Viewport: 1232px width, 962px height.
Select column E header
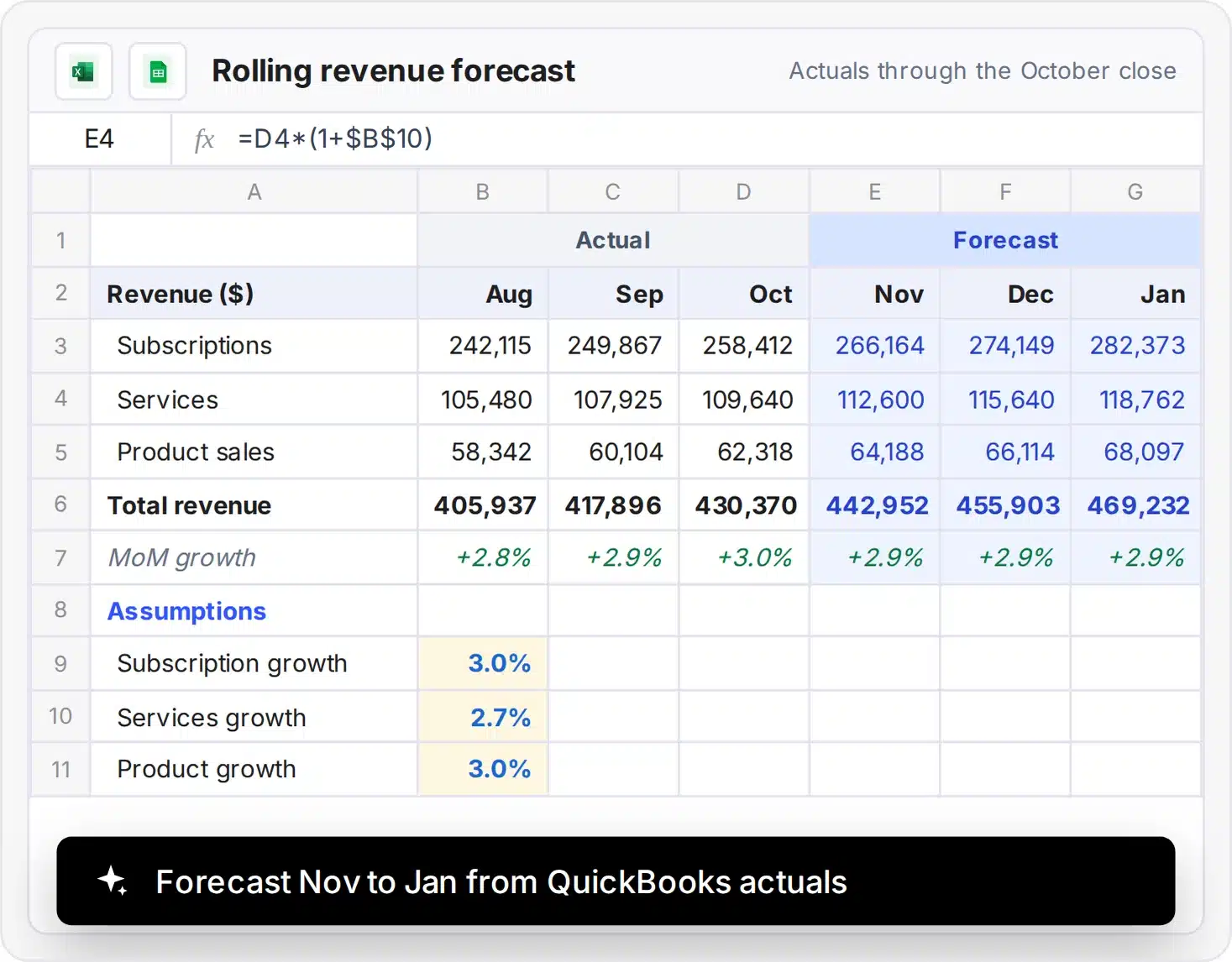[874, 191]
